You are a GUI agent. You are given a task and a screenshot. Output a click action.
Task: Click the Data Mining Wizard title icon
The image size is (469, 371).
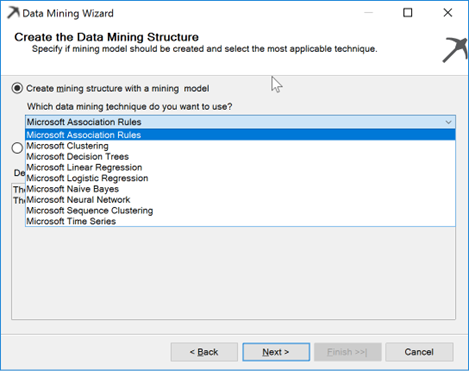13,13
